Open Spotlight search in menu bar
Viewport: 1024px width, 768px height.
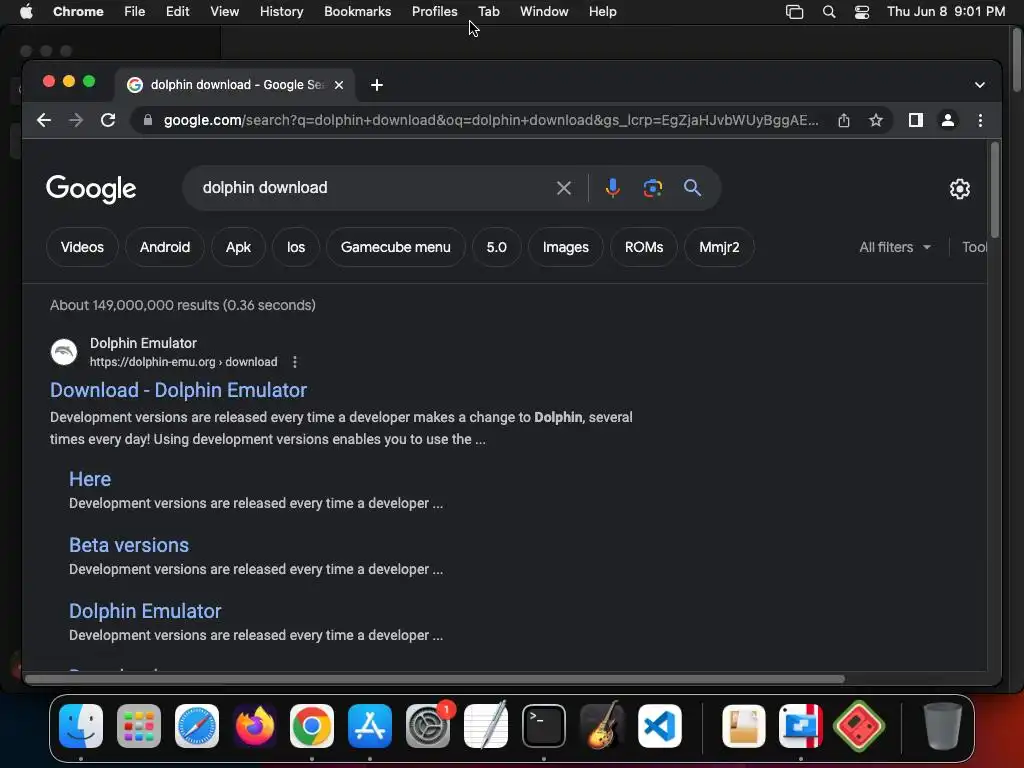click(x=829, y=12)
